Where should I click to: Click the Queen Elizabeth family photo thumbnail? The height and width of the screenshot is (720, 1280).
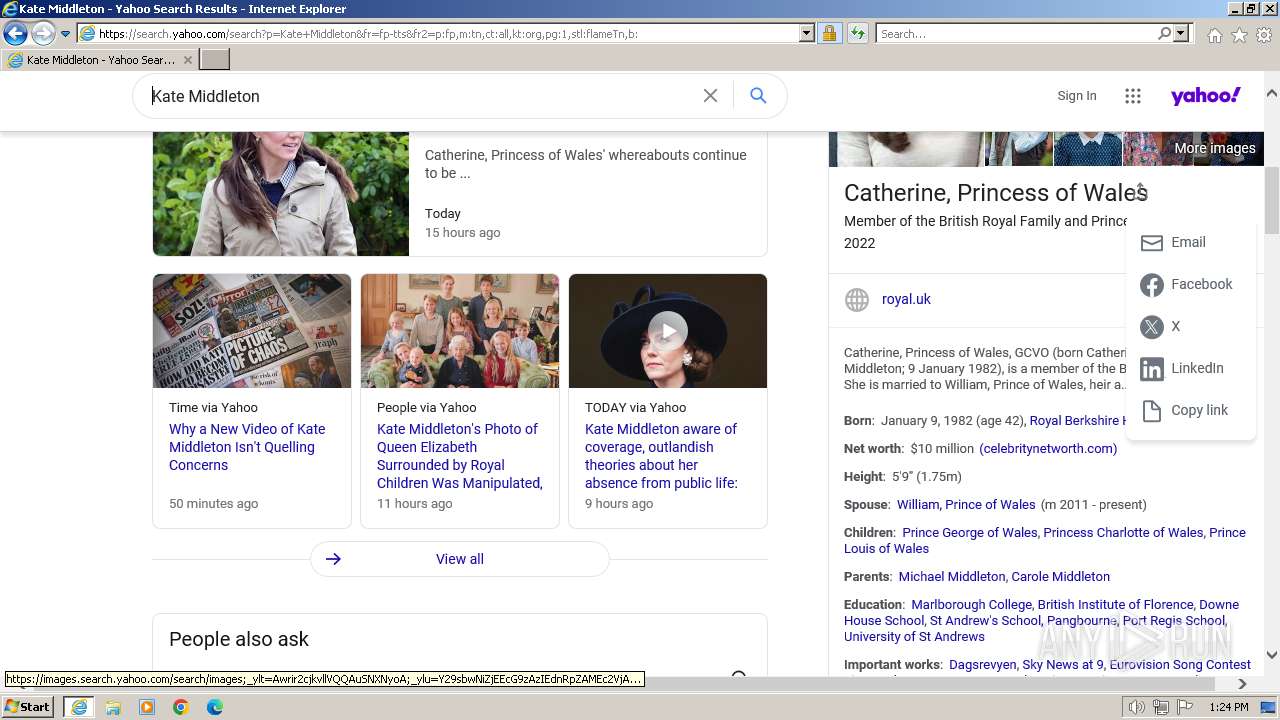(x=460, y=331)
